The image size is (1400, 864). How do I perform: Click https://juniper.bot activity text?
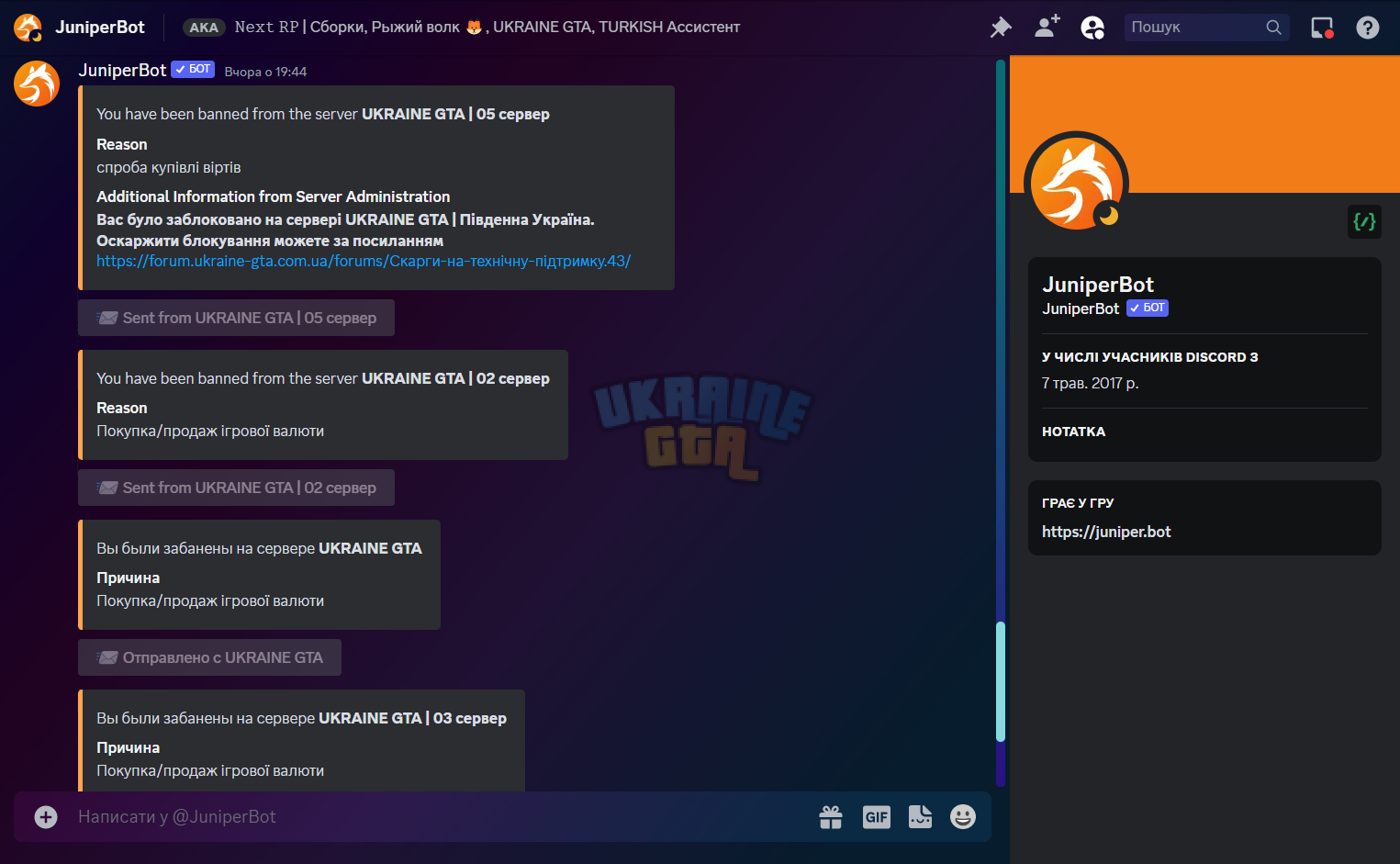click(1106, 532)
